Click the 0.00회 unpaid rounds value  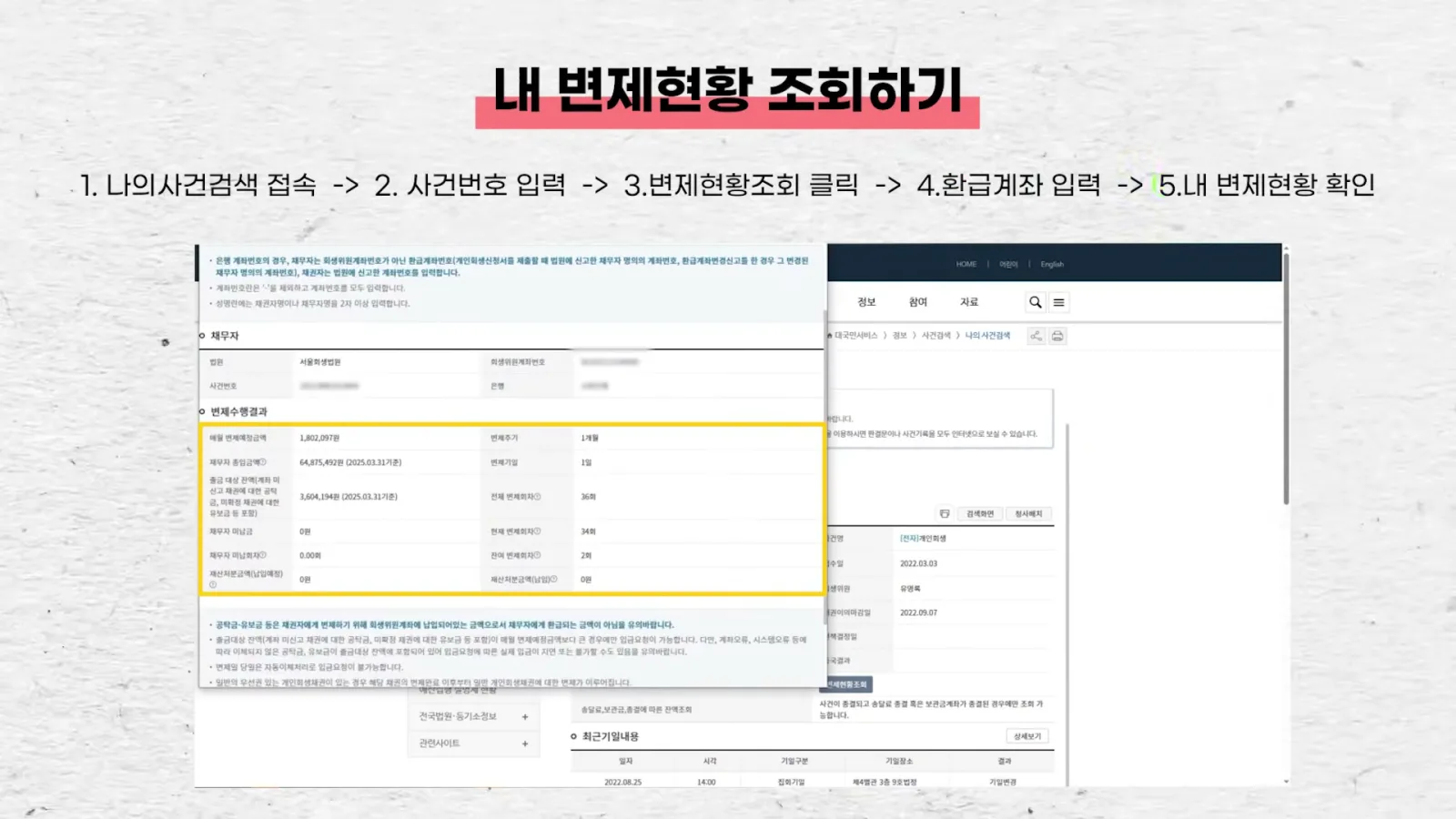(310, 555)
